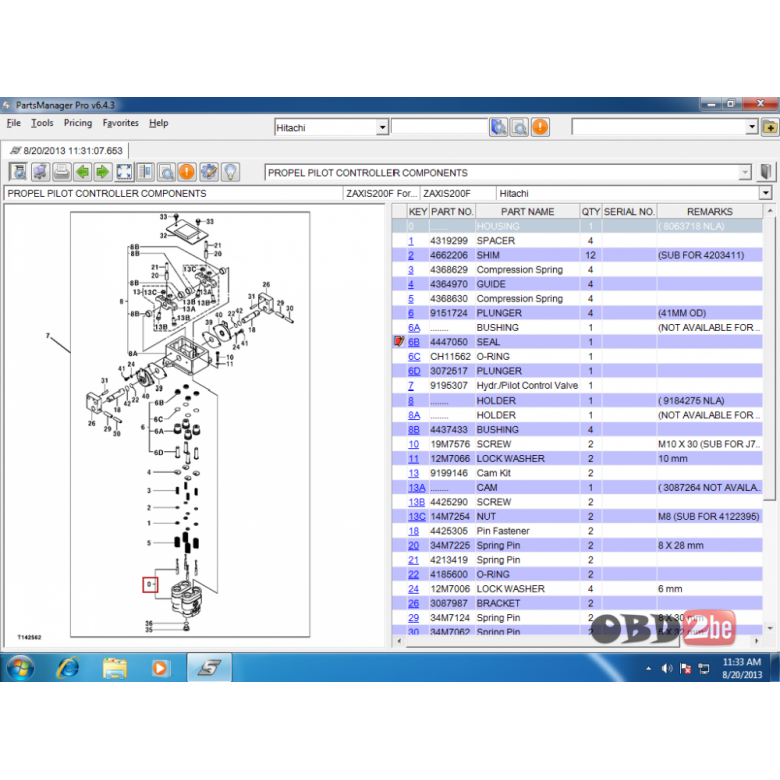Screen dimensions: 780x780
Task: Show hidden tray icons arrow
Action: (x=648, y=669)
